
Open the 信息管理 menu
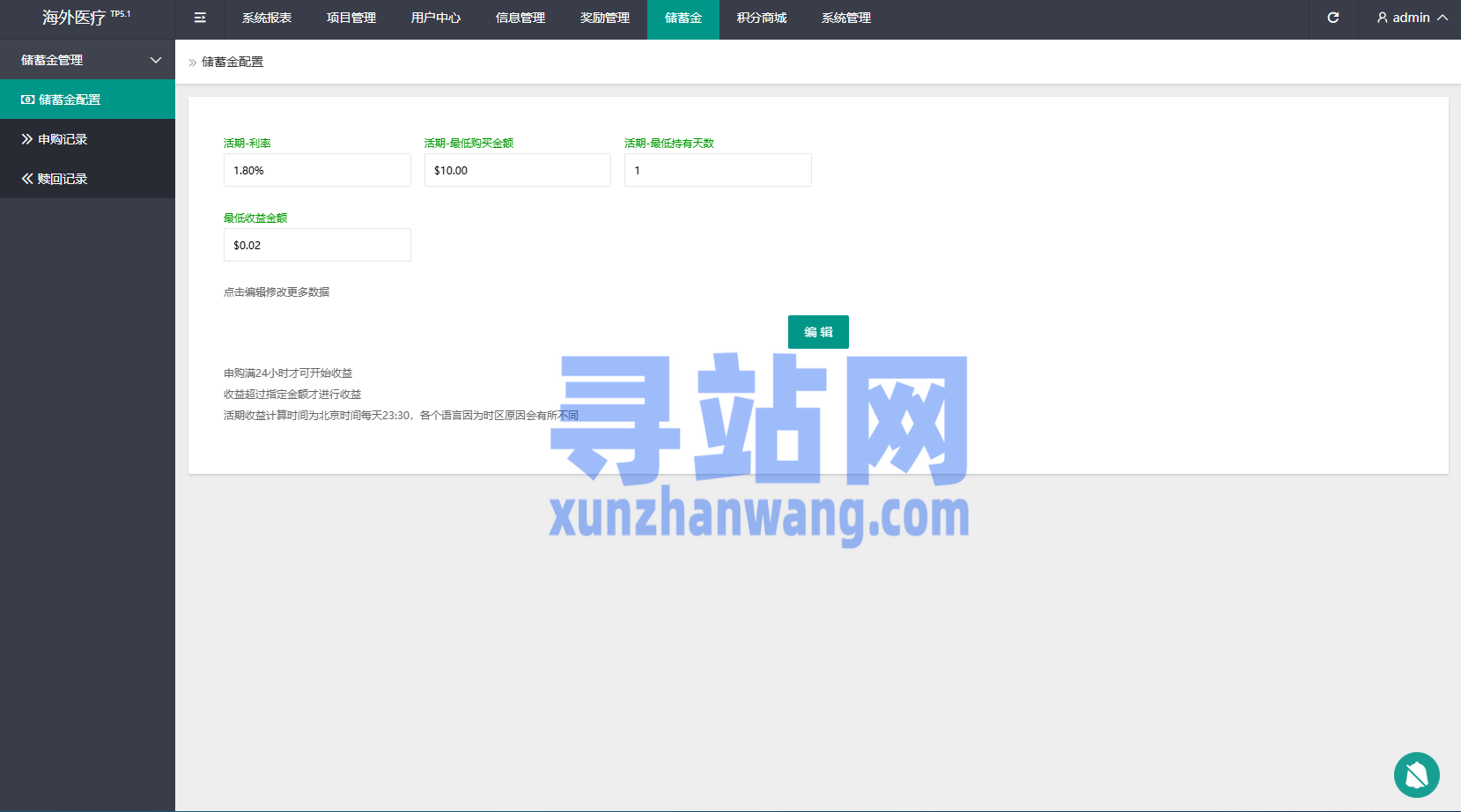click(x=520, y=18)
